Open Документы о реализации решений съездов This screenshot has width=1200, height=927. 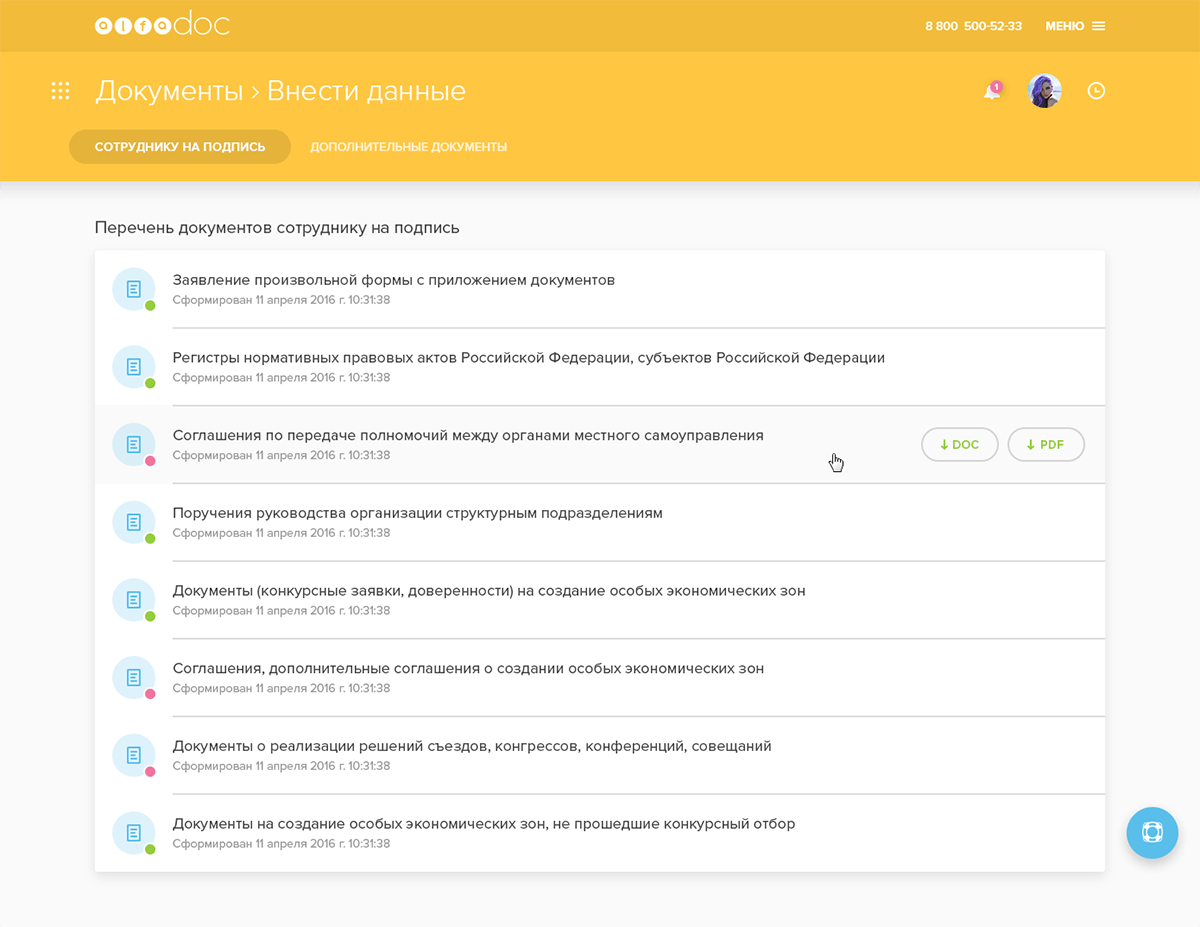[471, 746]
